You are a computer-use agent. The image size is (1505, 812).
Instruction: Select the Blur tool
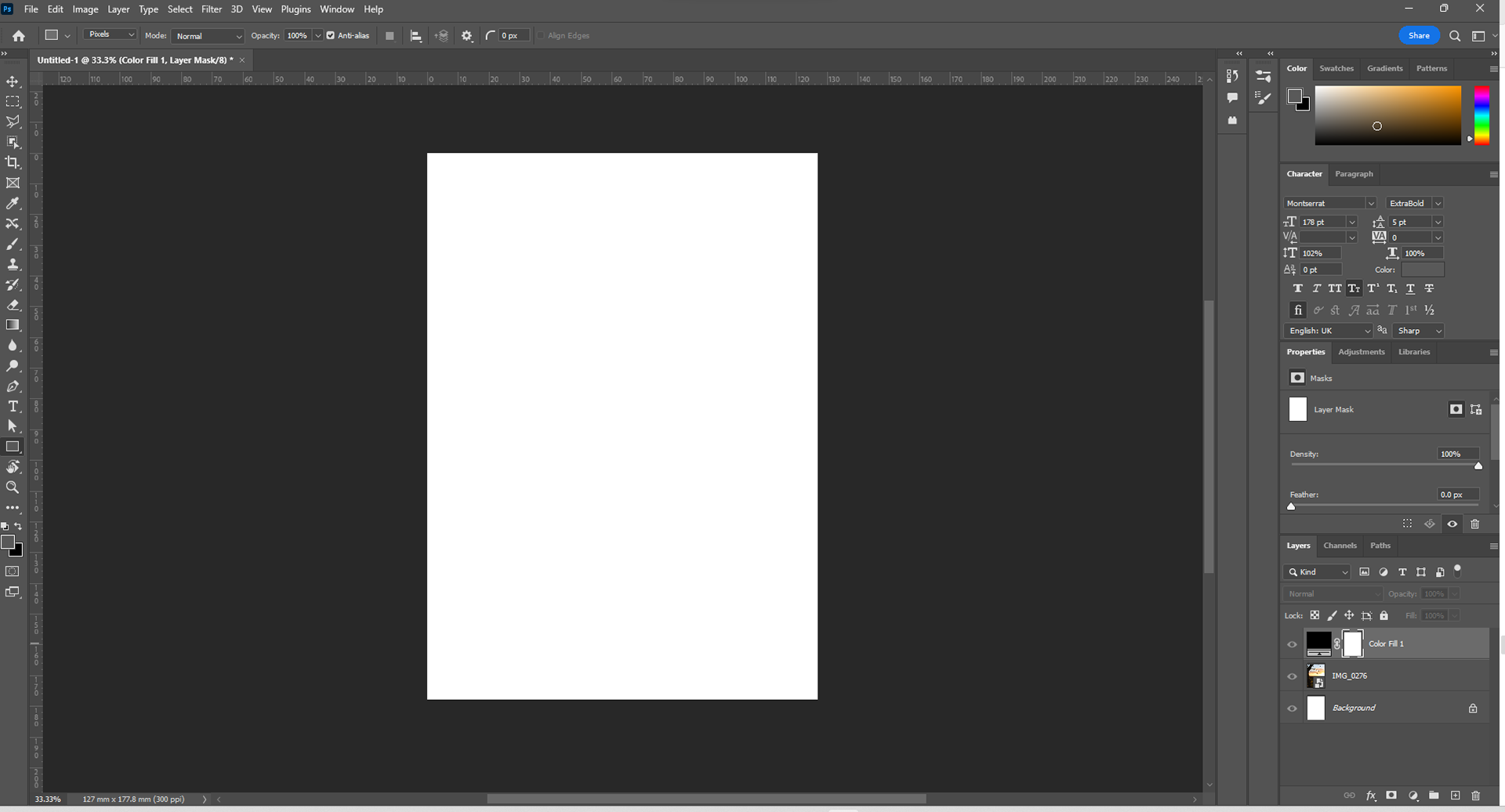pyautogui.click(x=13, y=346)
